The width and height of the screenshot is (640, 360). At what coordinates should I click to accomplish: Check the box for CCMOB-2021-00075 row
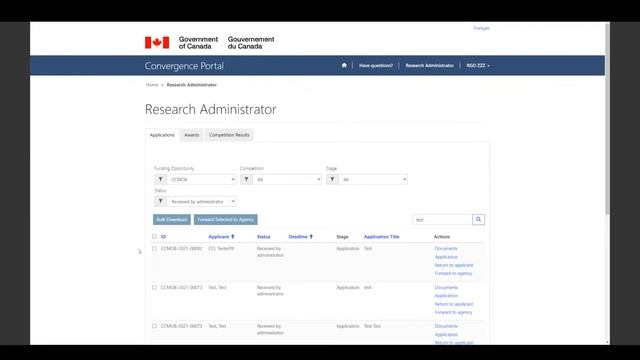coord(154,326)
